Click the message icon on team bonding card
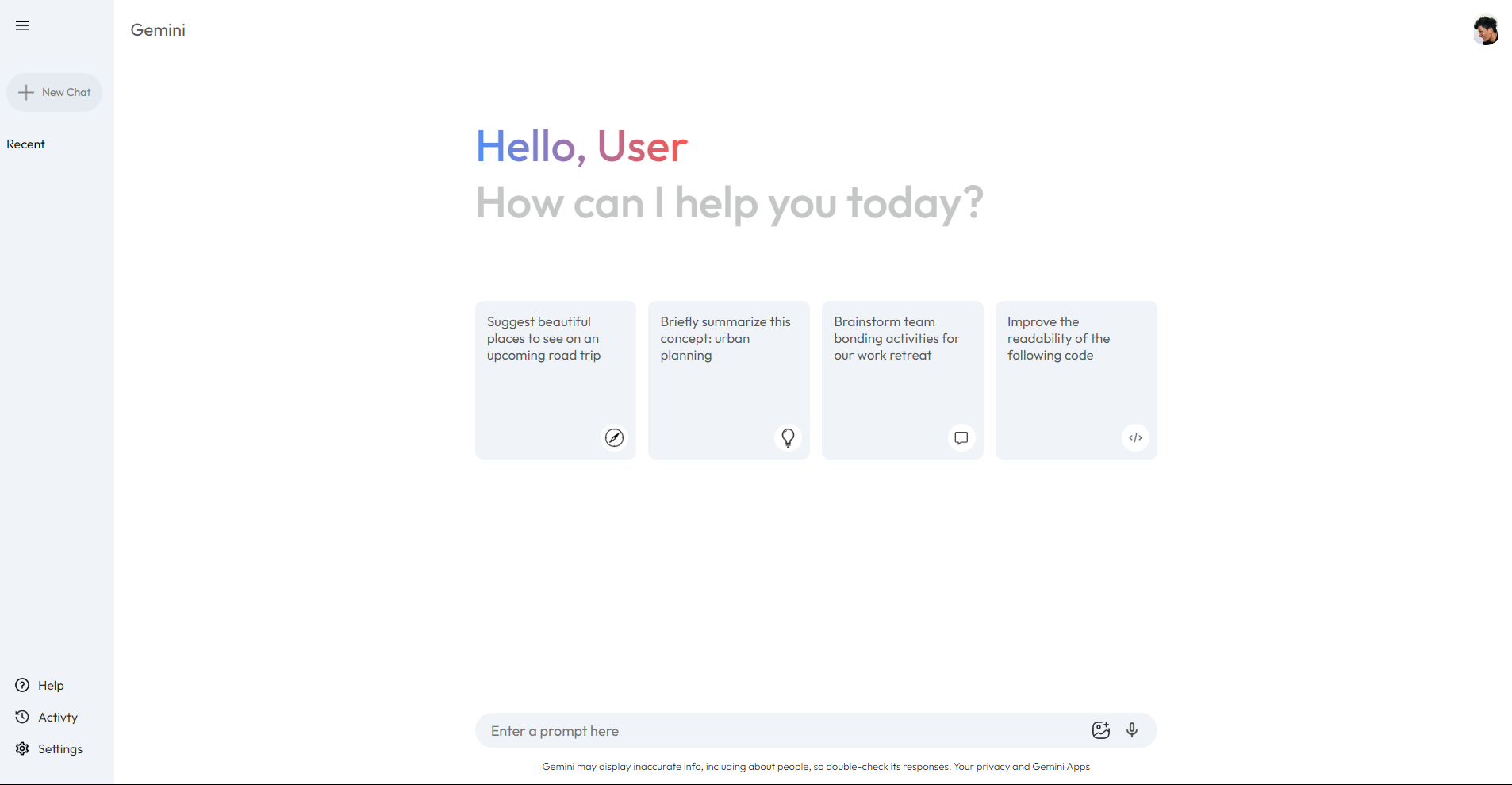Image resolution: width=1512 pixels, height=785 pixels. (961, 437)
